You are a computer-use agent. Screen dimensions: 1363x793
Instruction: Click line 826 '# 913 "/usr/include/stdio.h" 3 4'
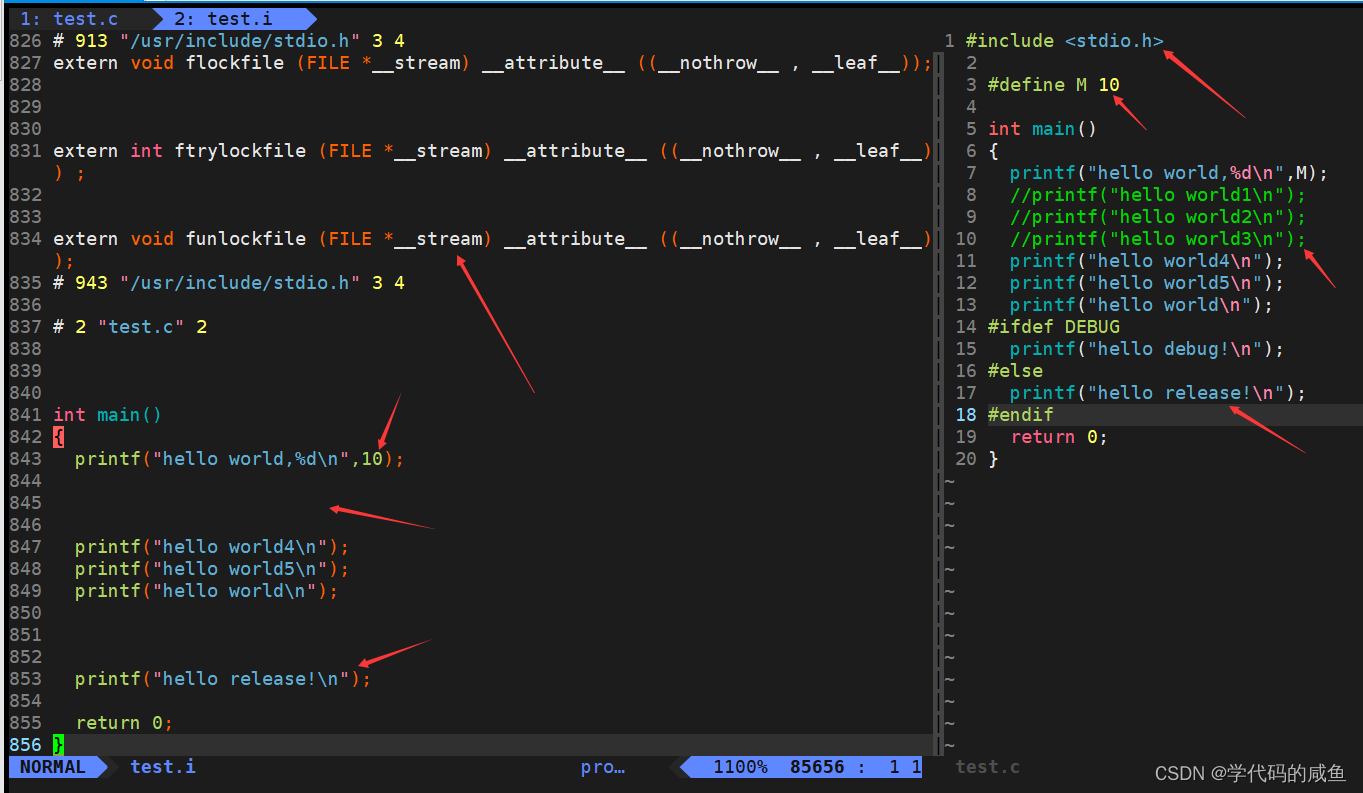[x=229, y=41]
